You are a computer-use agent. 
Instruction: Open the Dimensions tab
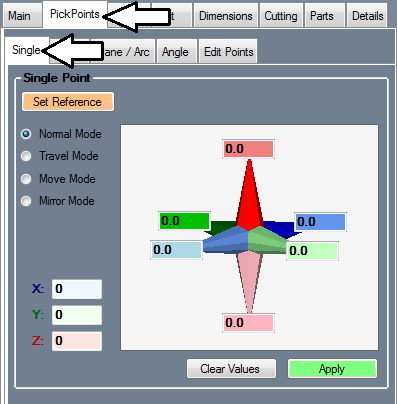[x=226, y=16]
